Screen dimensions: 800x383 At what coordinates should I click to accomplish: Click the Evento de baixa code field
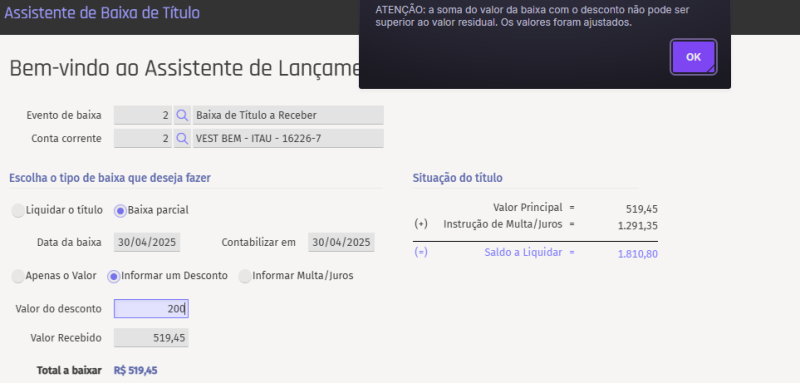point(143,115)
